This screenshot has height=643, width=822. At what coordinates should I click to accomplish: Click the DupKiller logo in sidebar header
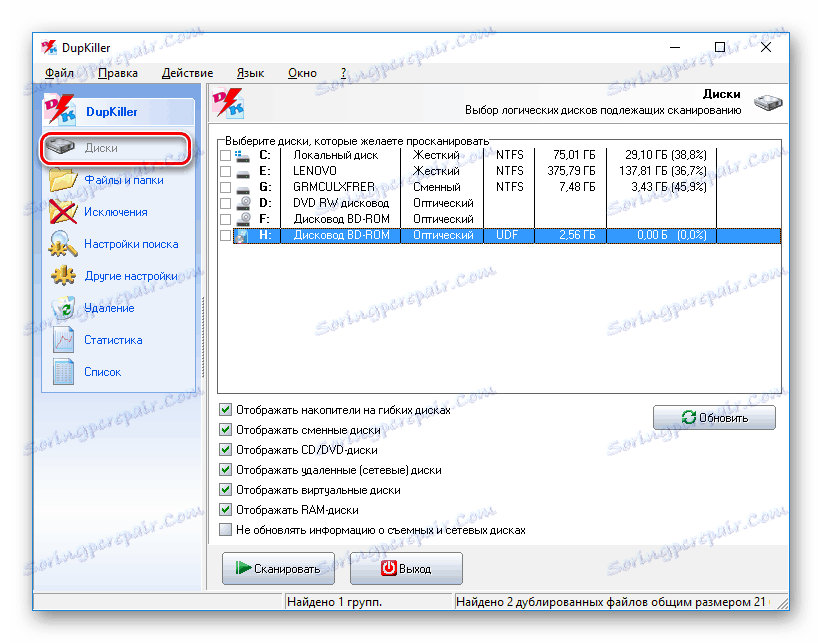click(x=60, y=109)
